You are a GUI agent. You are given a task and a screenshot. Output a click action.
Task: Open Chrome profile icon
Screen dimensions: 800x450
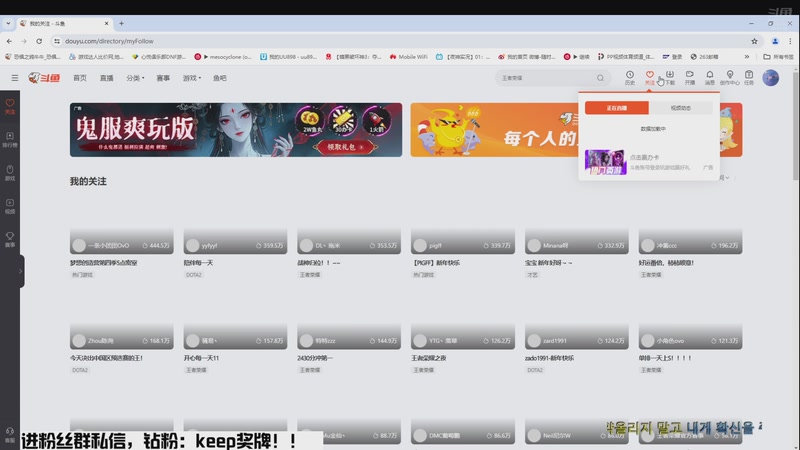[775, 41]
